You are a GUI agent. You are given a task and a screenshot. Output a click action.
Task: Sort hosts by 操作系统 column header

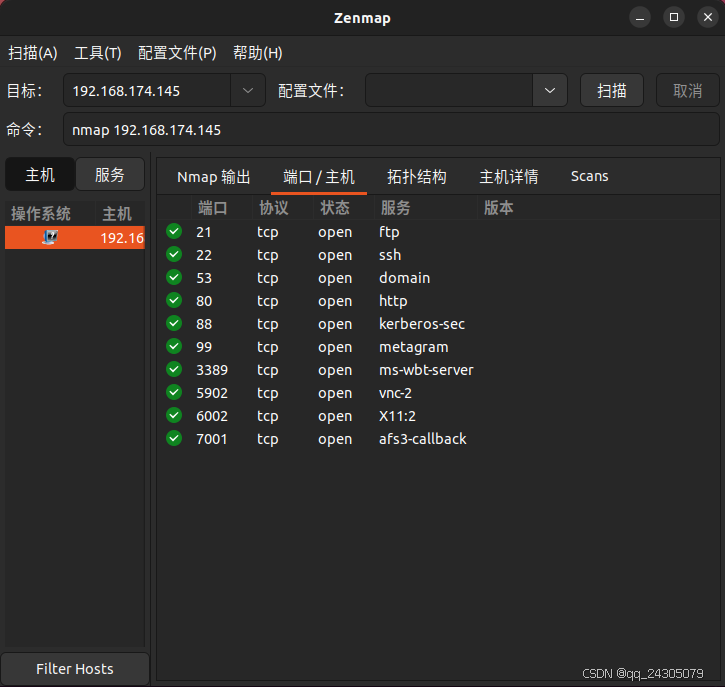pos(50,214)
